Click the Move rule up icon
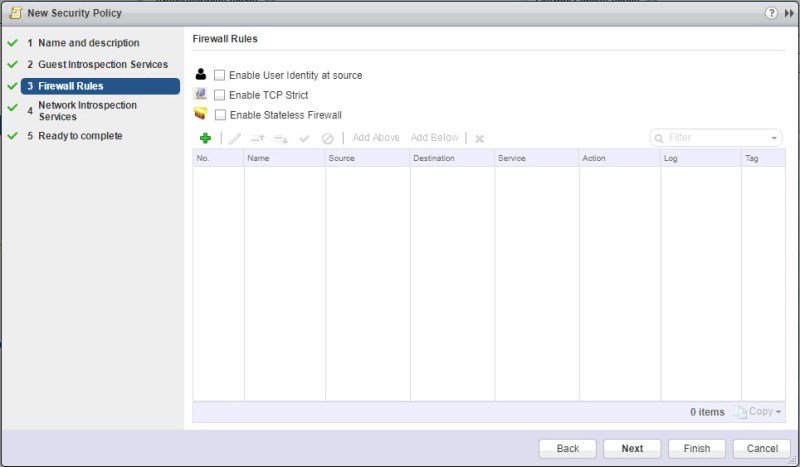 coord(257,138)
